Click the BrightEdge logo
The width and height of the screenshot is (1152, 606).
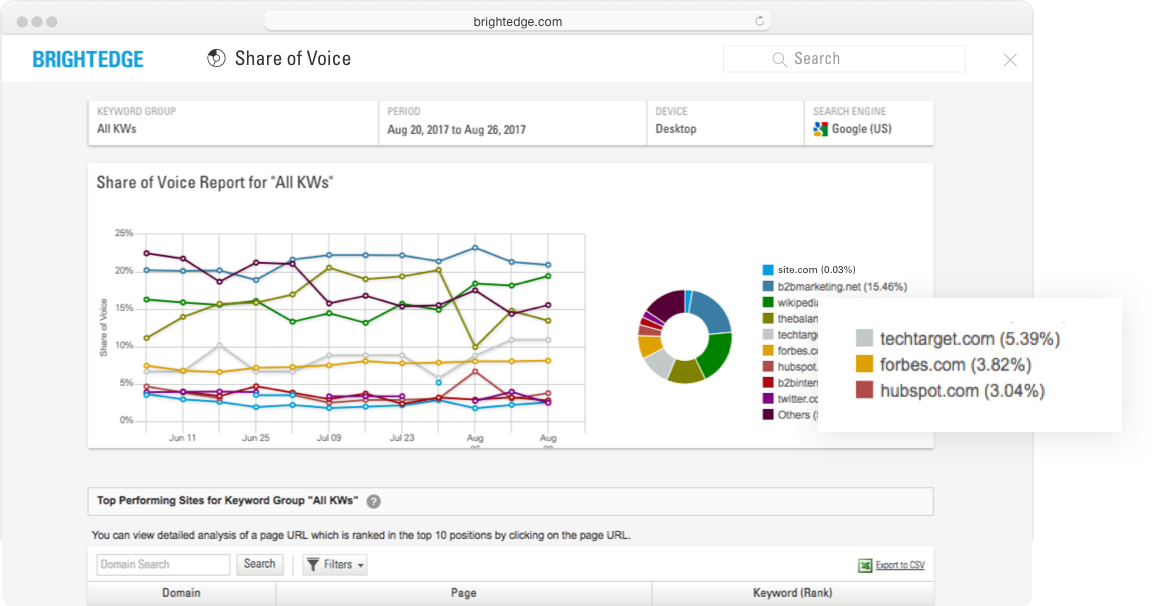coord(88,60)
